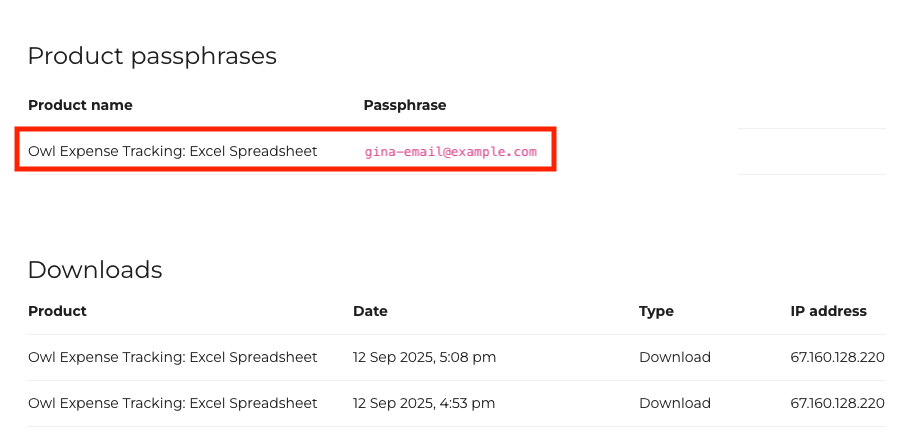Screen dimensions: 919x445
Task: Click Download type in the 5:08 pm row
Action: tap(675, 357)
